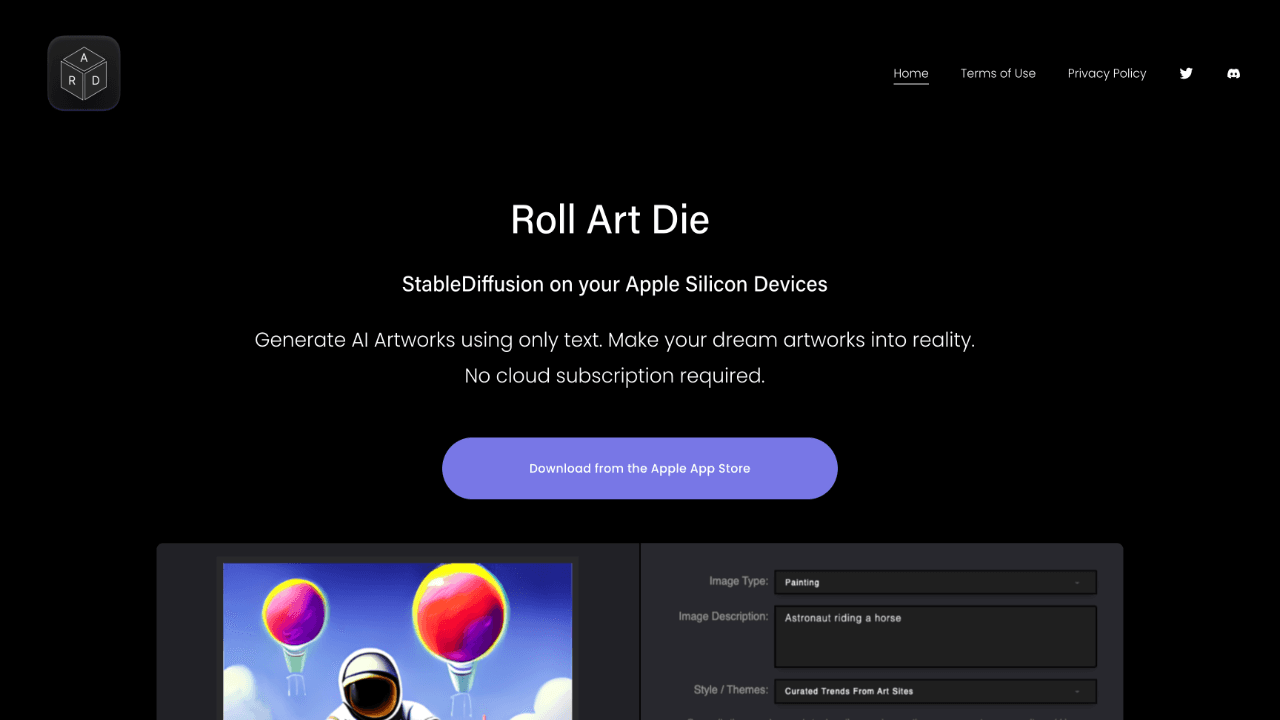Click the astronaut painting preview image
This screenshot has height=720, width=1280.
[x=397, y=640]
